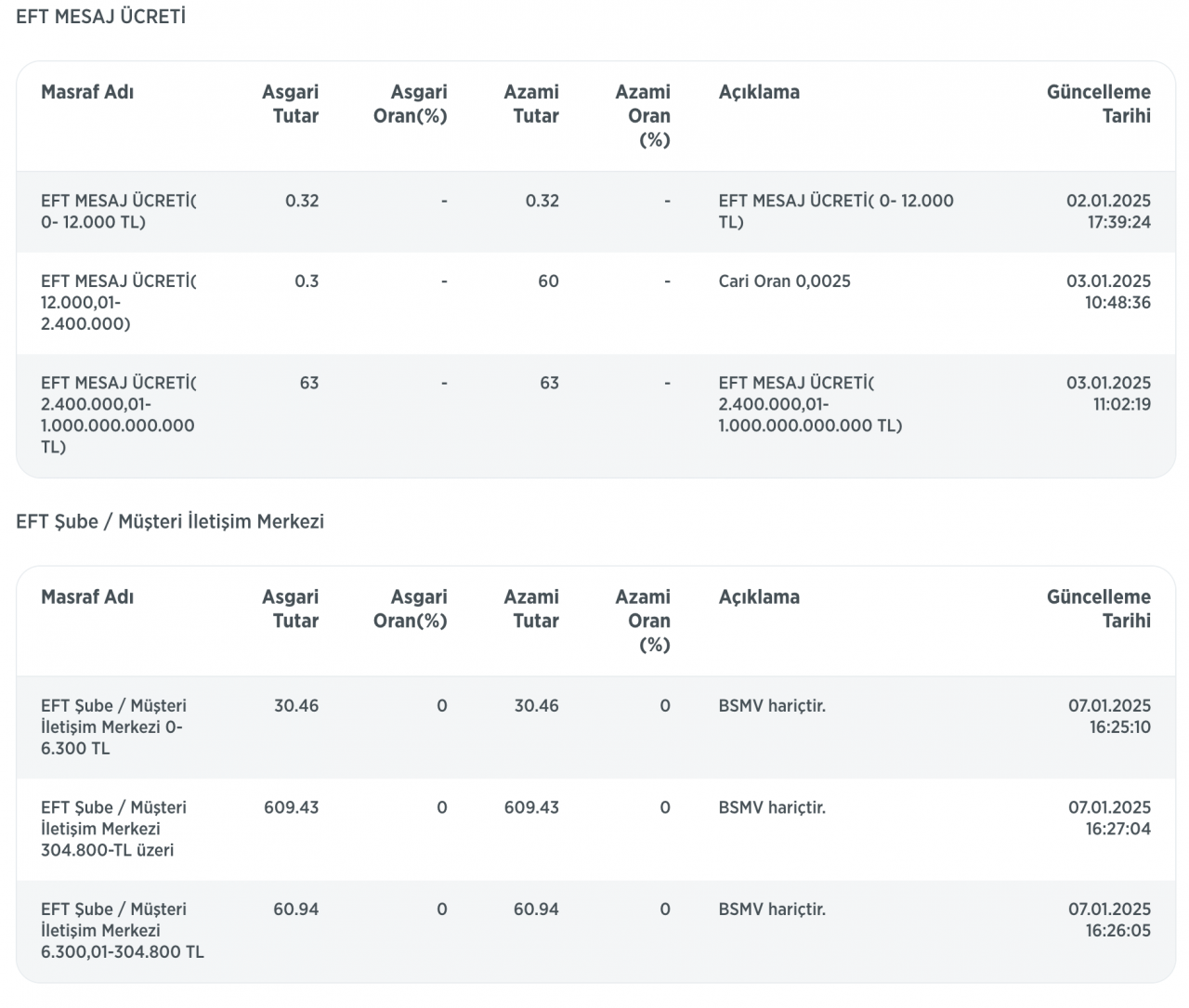
Task: Select minimum amount 60.94
Action: (296, 909)
